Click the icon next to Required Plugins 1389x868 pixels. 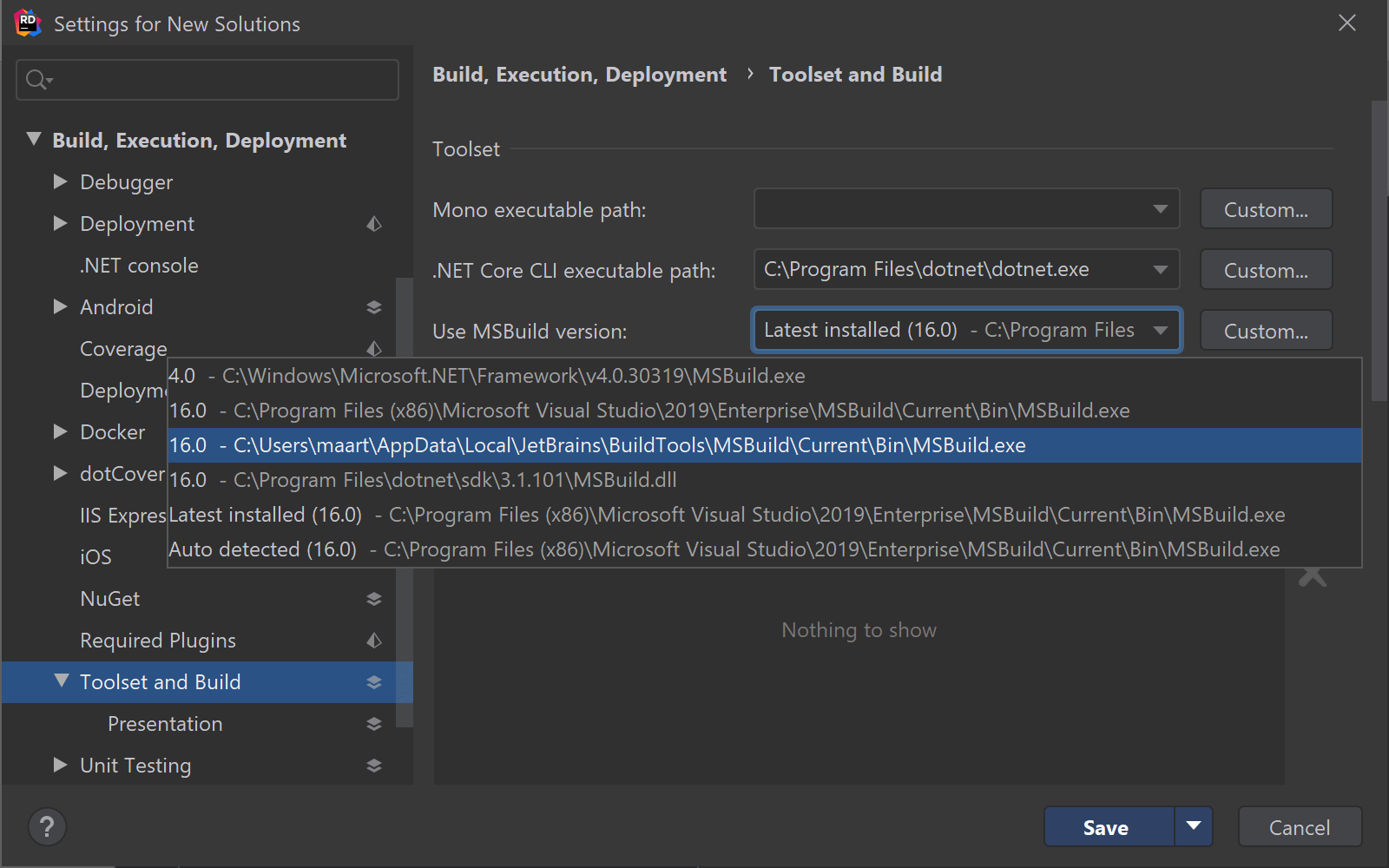(x=374, y=641)
